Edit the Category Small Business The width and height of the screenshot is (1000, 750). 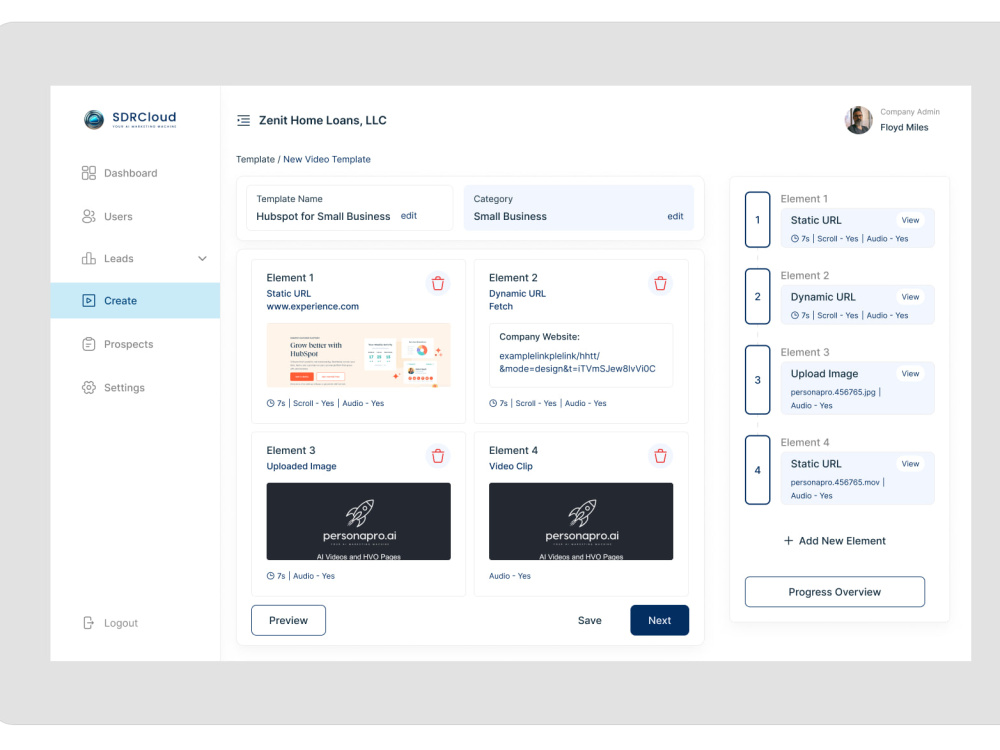click(x=675, y=217)
